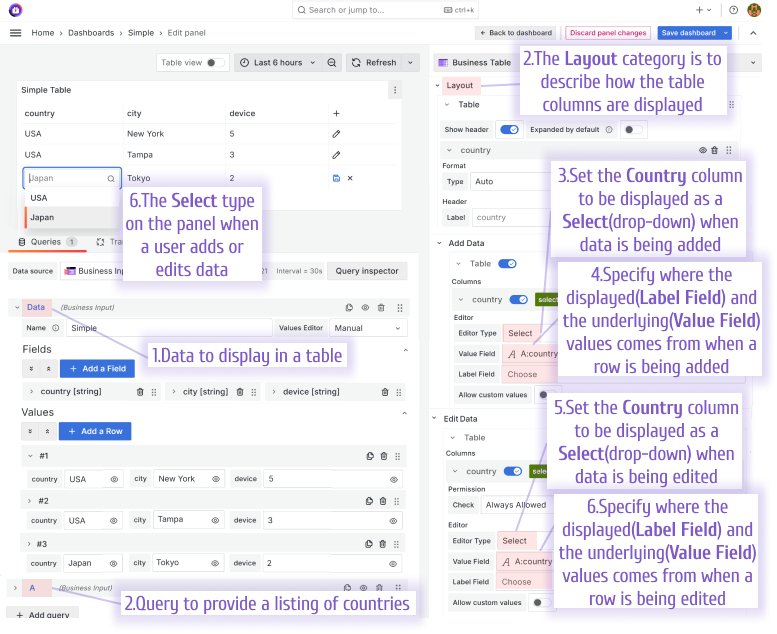Edit the Tampa row with pencil icon
The width and height of the screenshot is (777, 634).
click(336, 155)
